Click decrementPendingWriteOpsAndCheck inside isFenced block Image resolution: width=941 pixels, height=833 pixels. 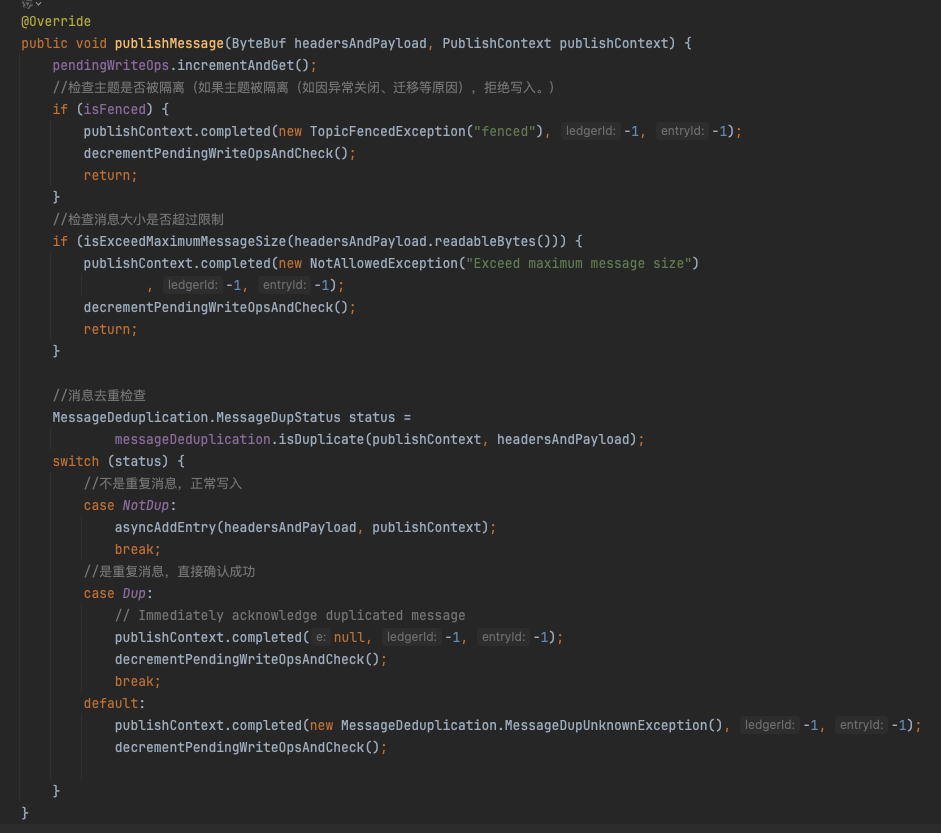(215, 154)
